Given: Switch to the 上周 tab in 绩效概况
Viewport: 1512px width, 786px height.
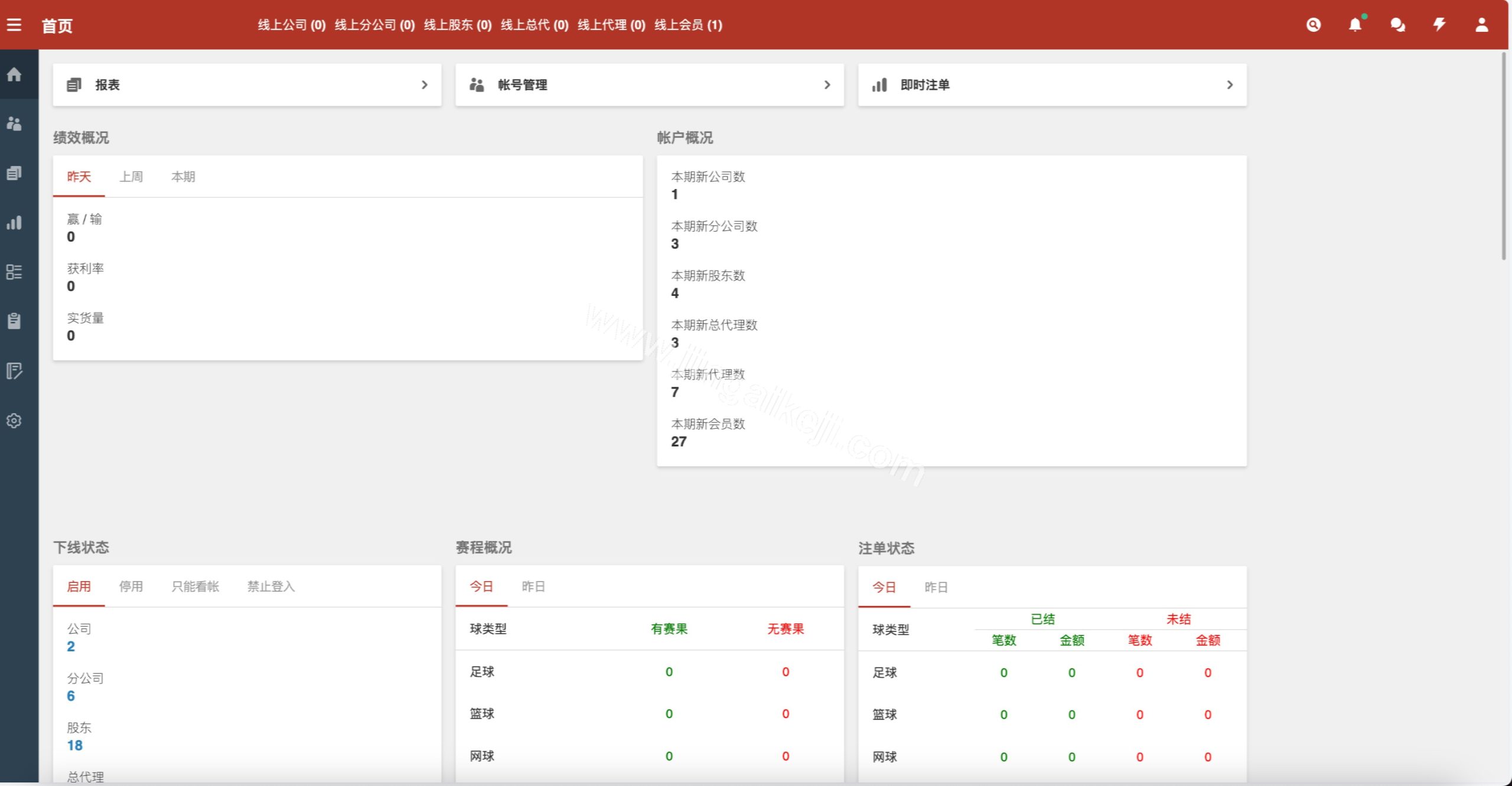Looking at the screenshot, I should [131, 176].
